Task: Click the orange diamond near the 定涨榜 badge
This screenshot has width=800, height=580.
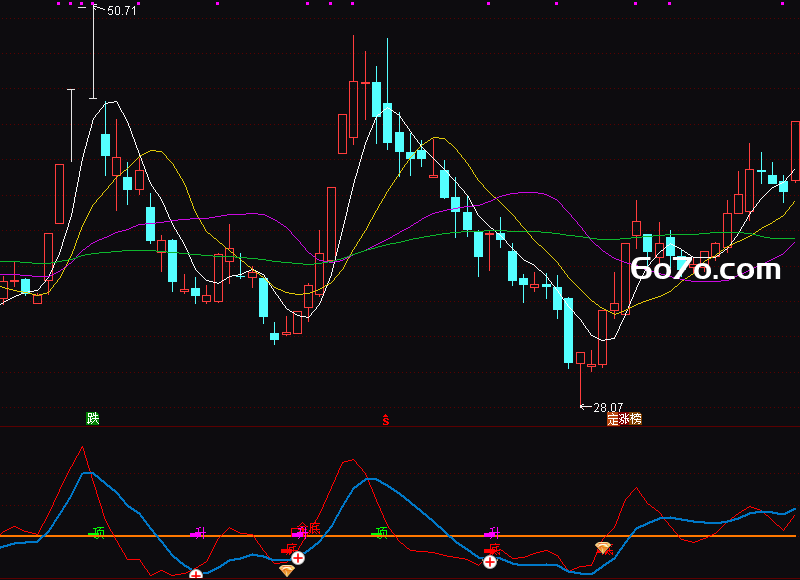Action: click(603, 548)
